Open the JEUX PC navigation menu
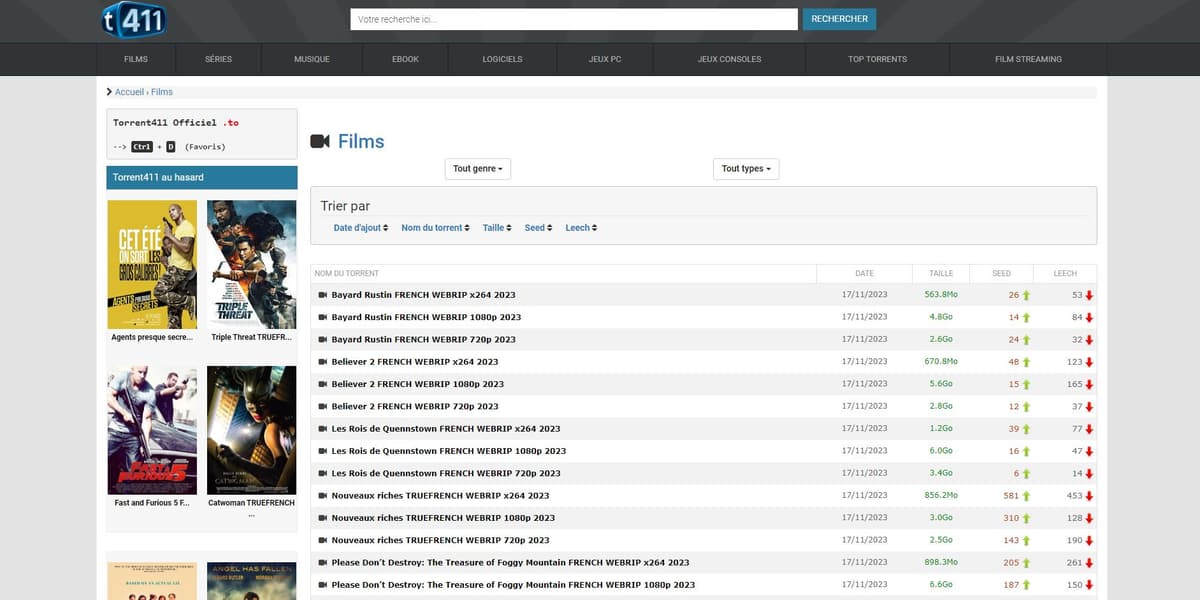 click(605, 59)
